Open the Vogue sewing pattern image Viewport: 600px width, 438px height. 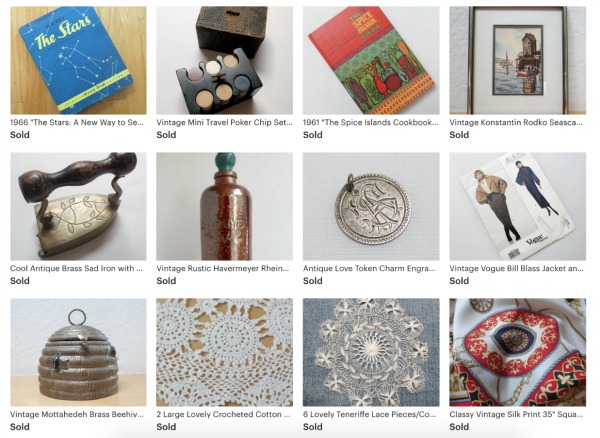pos(517,206)
